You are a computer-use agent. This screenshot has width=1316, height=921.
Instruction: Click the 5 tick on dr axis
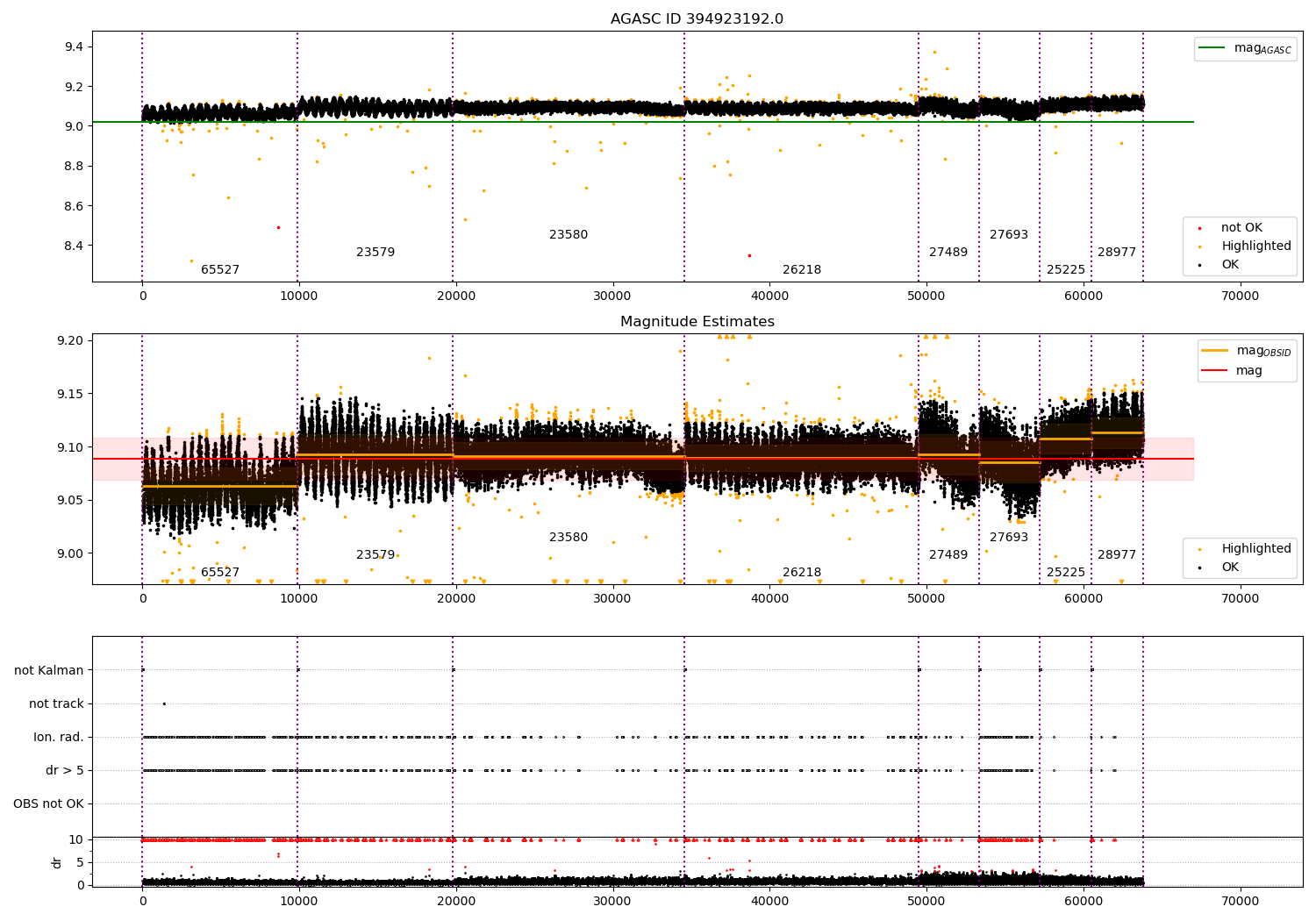click(80, 863)
